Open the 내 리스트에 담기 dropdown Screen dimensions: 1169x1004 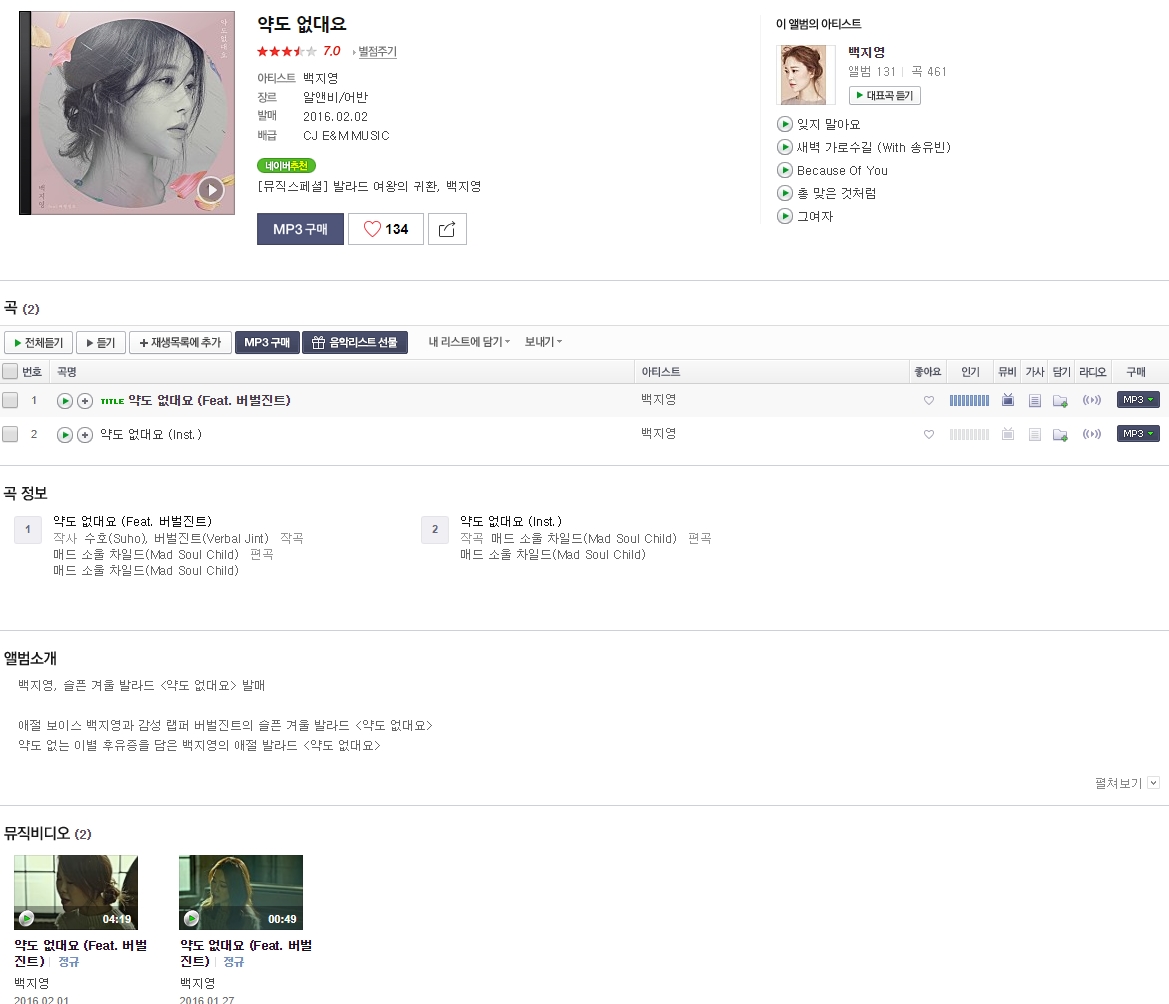click(469, 341)
